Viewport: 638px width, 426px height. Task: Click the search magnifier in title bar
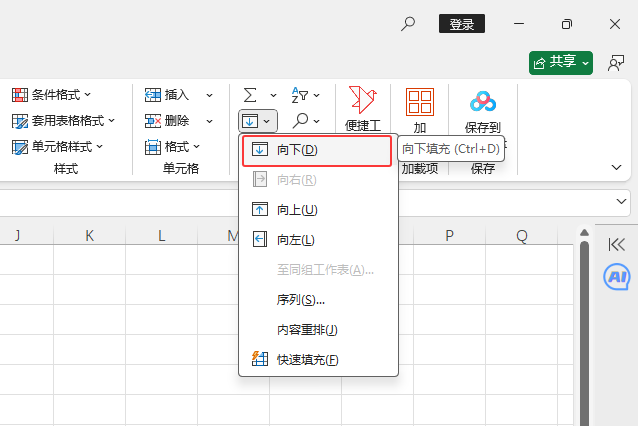click(408, 24)
